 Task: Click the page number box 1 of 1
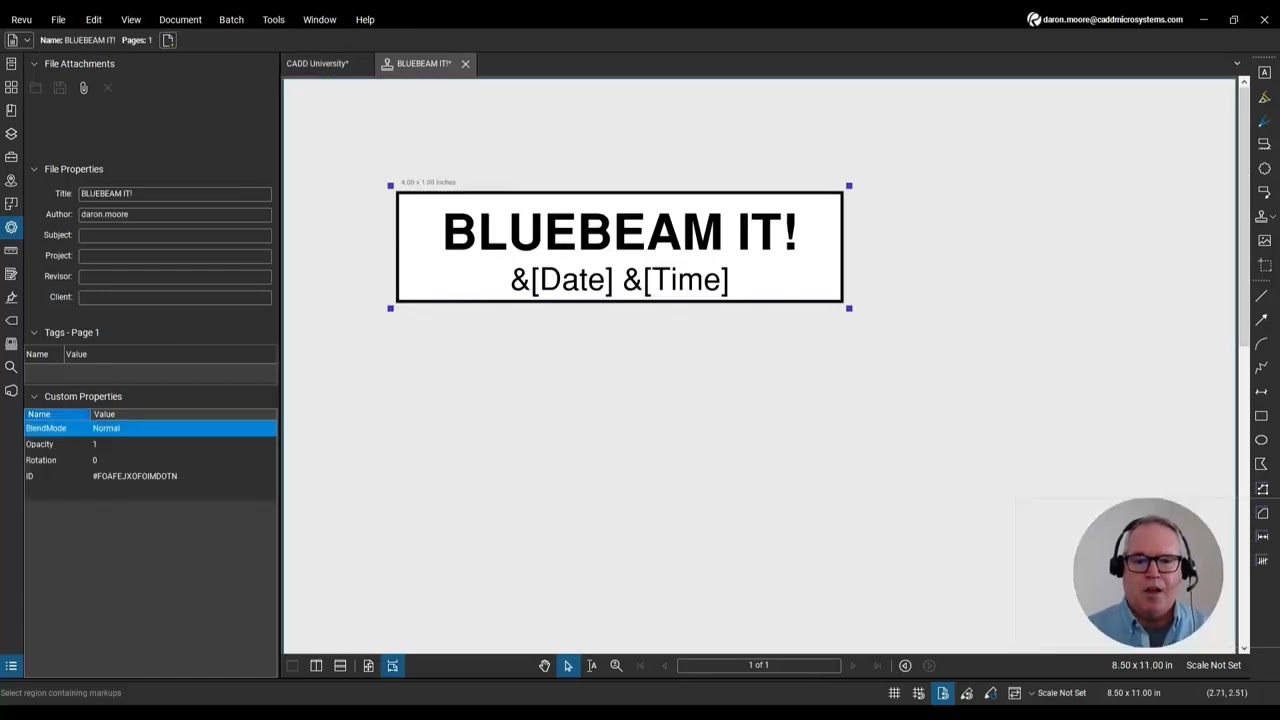tap(759, 666)
